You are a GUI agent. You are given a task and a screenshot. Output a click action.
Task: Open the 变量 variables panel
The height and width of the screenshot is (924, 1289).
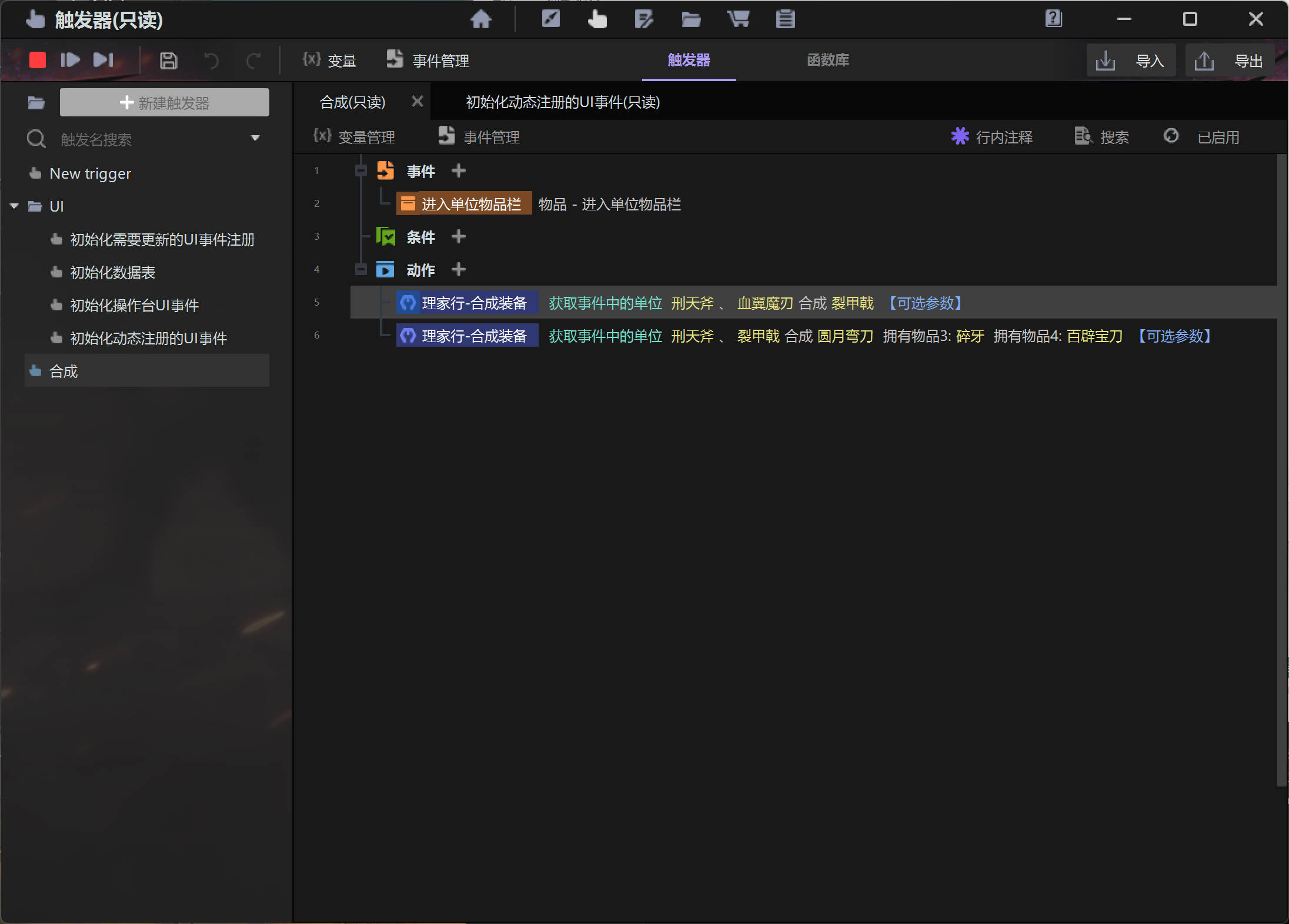(x=329, y=61)
